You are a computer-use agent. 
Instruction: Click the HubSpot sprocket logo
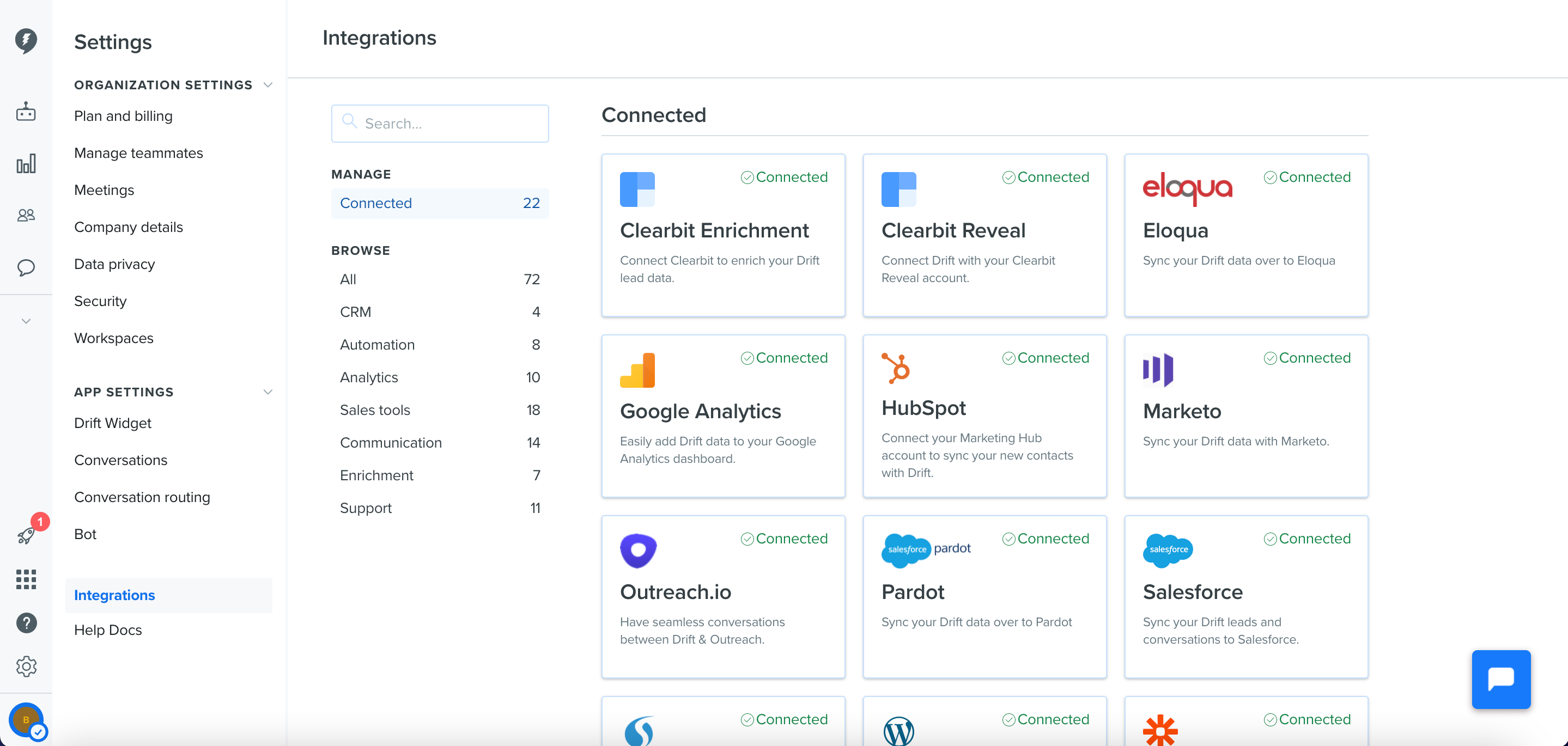point(895,368)
